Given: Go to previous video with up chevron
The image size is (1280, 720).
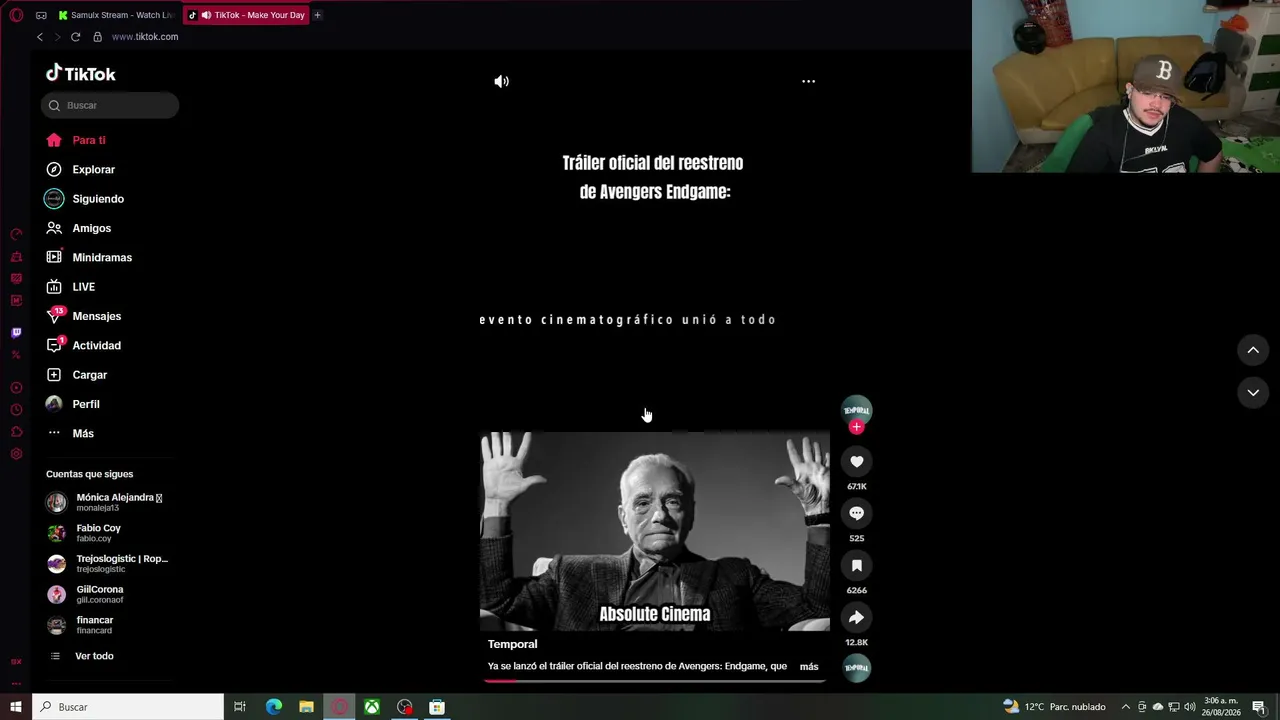Looking at the screenshot, I should (1253, 350).
